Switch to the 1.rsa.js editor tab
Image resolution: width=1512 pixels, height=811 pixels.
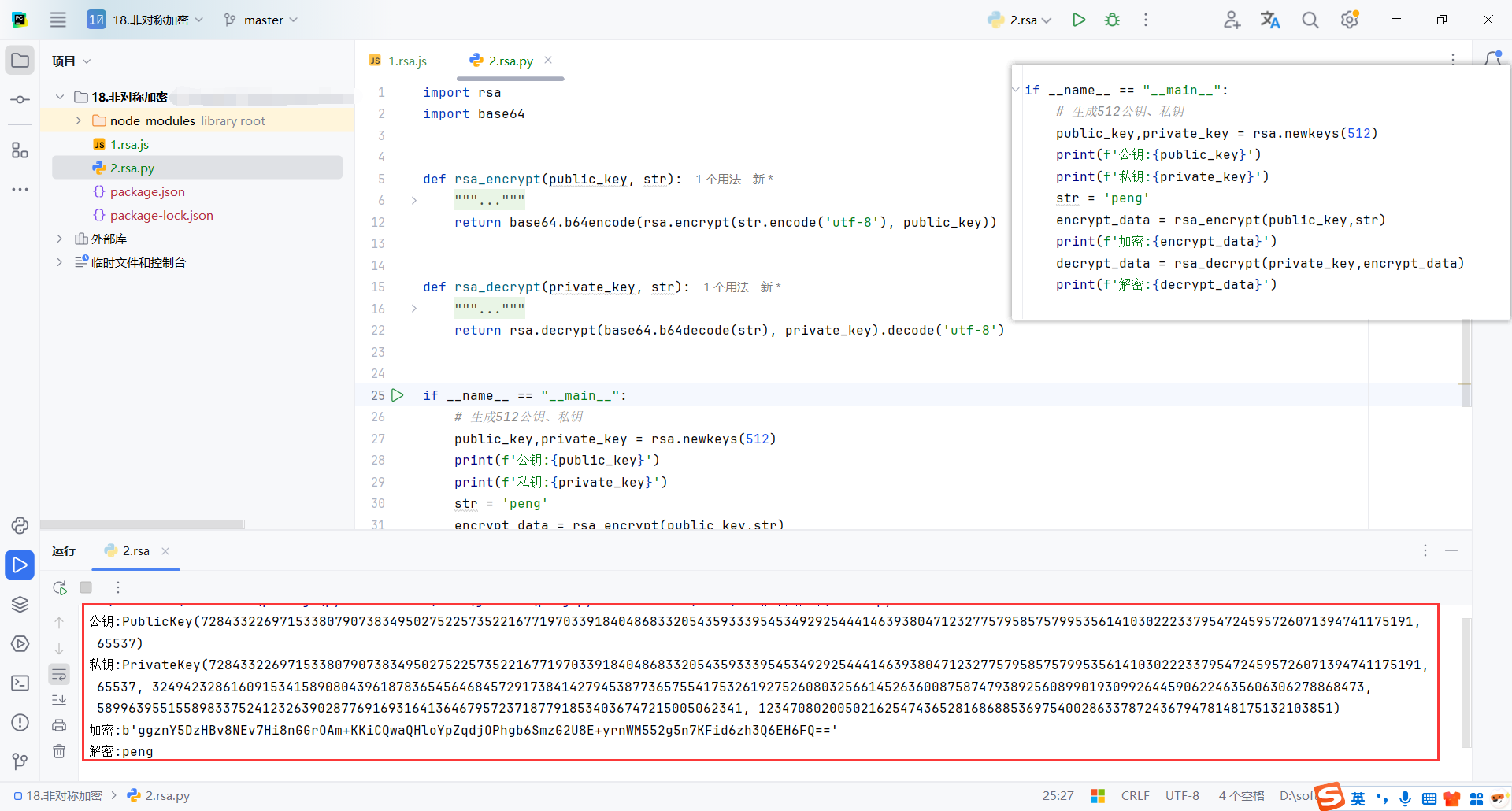point(398,61)
